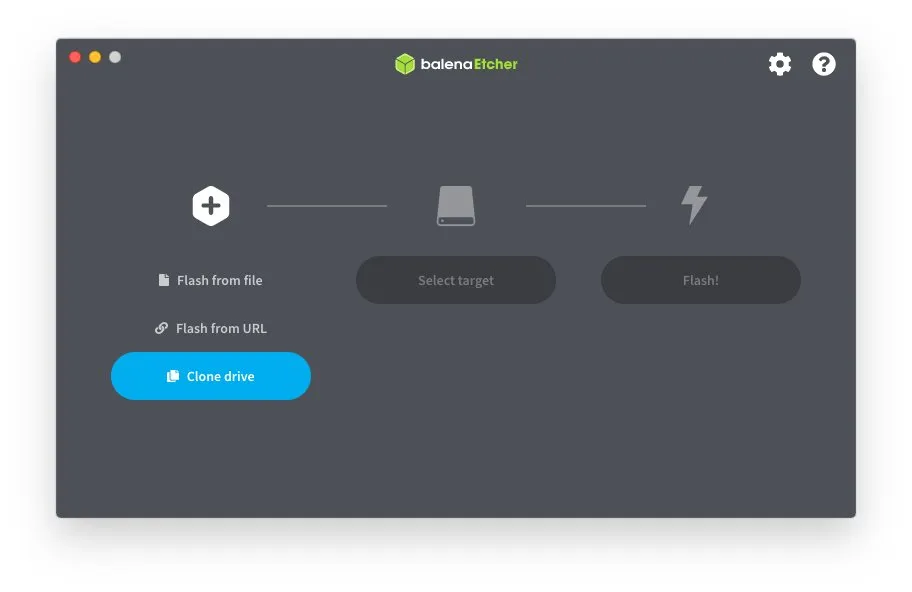This screenshot has height=592, width=912.
Task: Select the blue Clone drive button
Action: point(211,376)
